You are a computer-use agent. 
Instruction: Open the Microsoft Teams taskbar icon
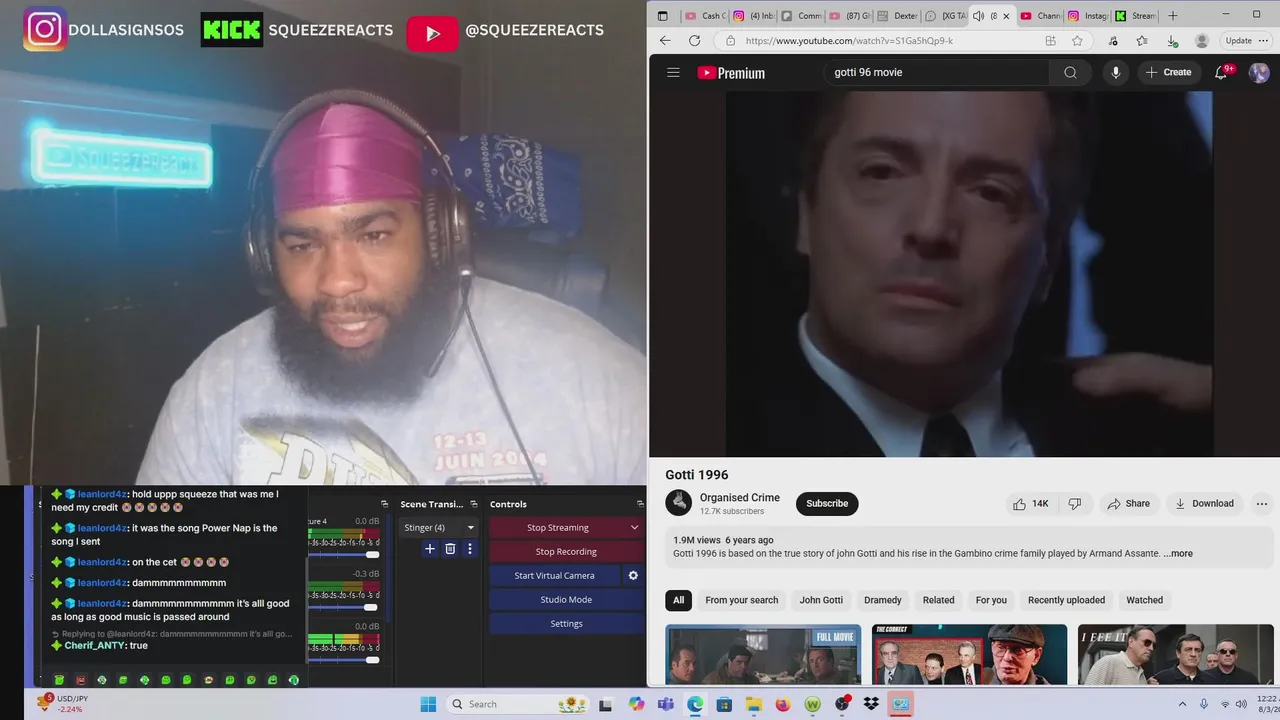pyautogui.click(x=666, y=704)
